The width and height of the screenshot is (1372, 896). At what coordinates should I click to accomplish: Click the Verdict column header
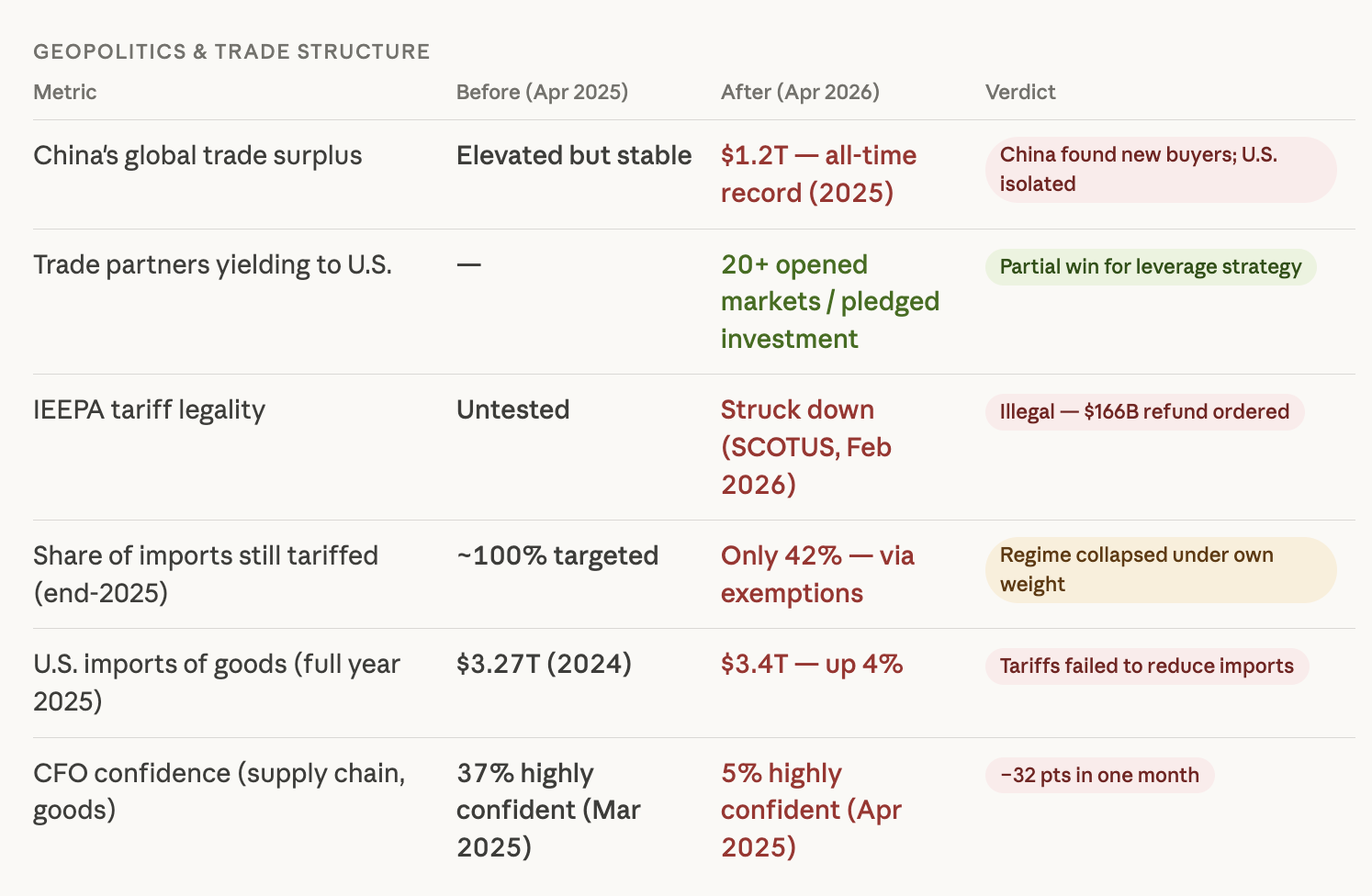pos(1020,92)
